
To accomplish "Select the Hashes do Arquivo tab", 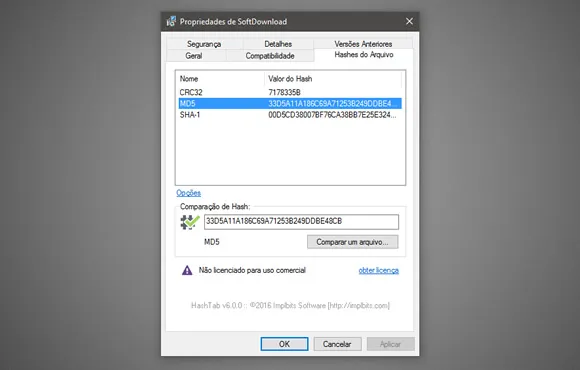I will 364,55.
